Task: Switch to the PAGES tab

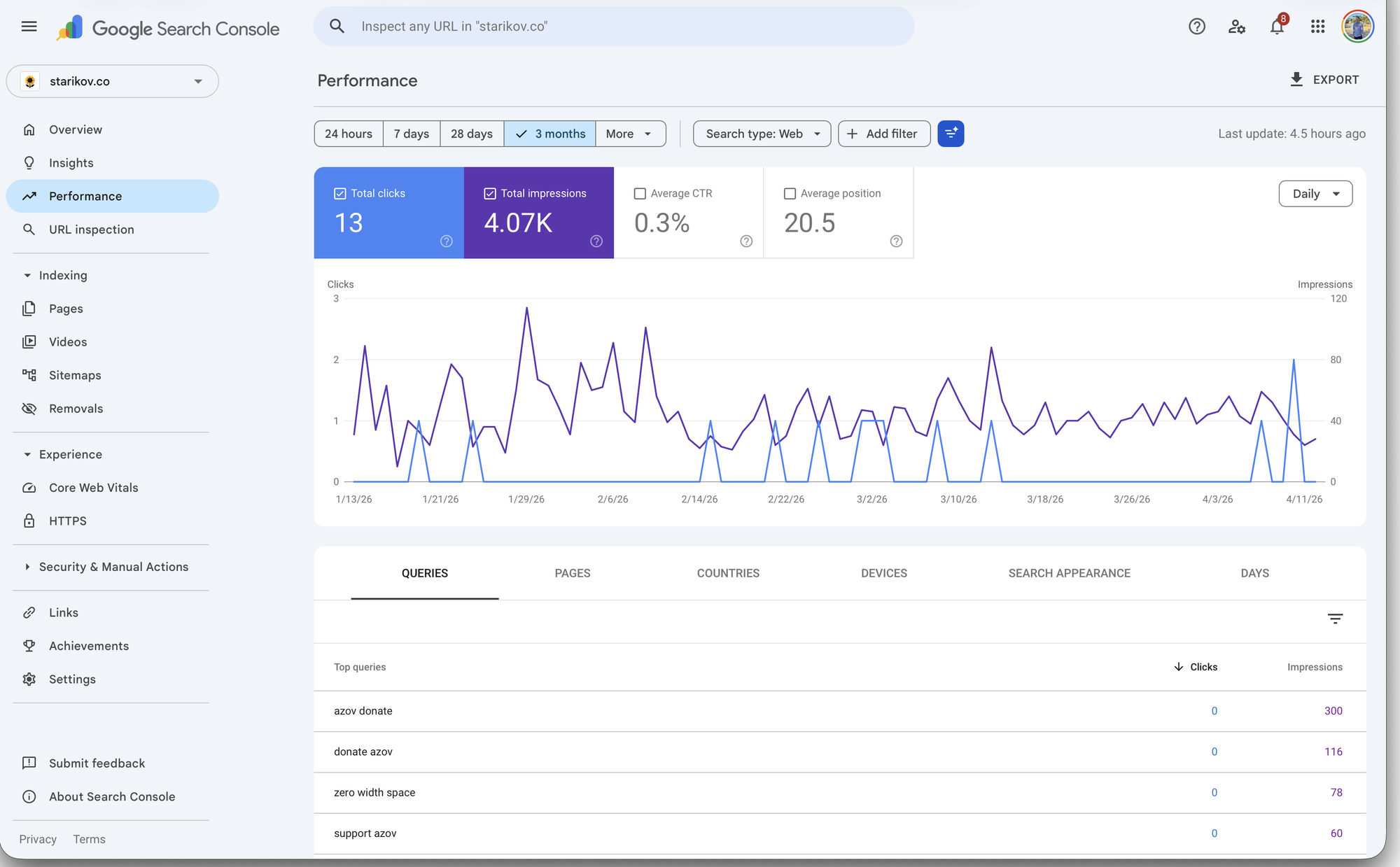Action: click(x=573, y=573)
